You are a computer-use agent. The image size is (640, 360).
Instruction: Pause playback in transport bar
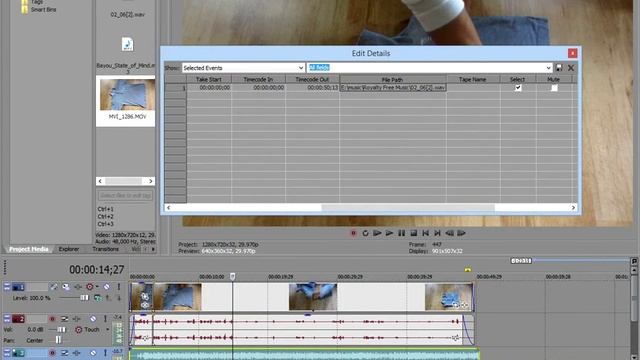402,233
